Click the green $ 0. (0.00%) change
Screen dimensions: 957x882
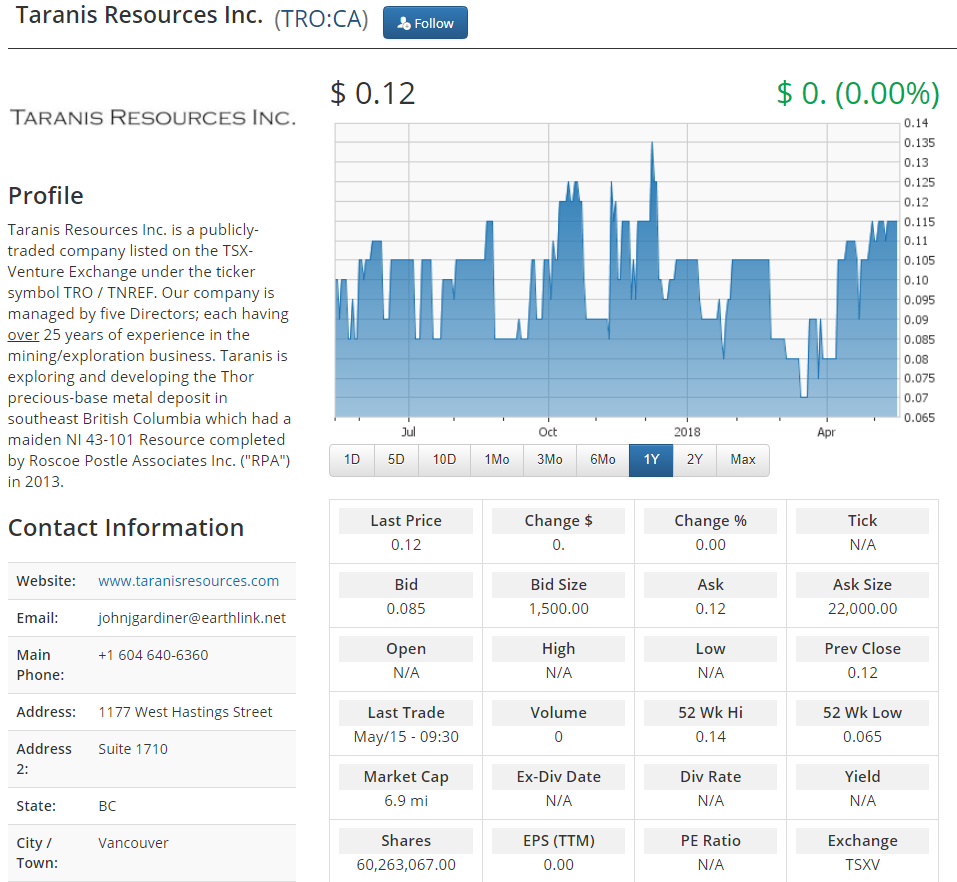(x=858, y=93)
